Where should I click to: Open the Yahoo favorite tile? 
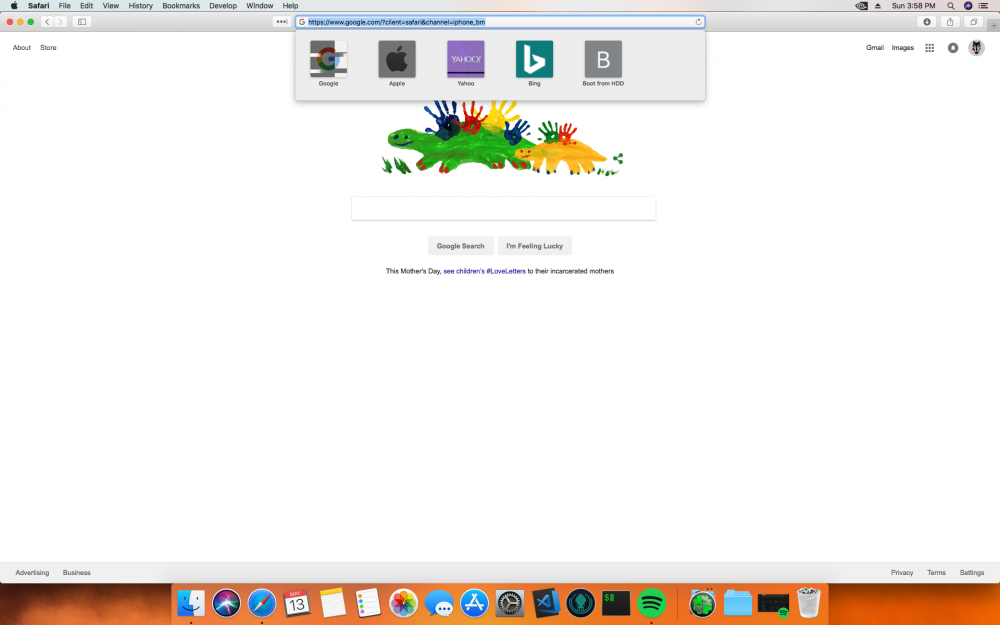[466, 59]
